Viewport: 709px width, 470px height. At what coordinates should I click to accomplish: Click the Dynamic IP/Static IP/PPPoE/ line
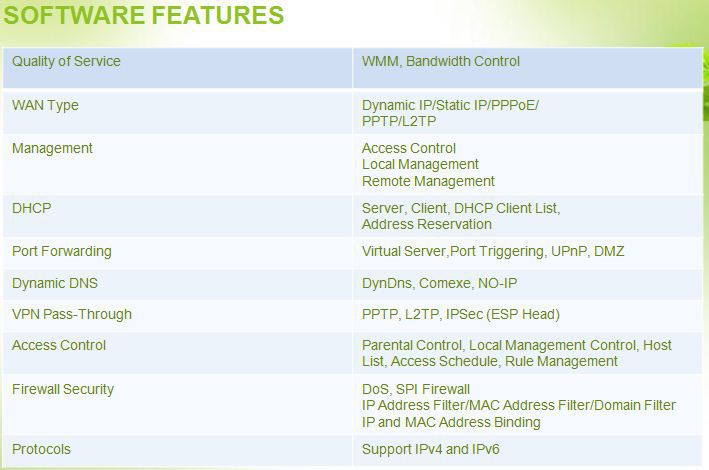pyautogui.click(x=450, y=105)
